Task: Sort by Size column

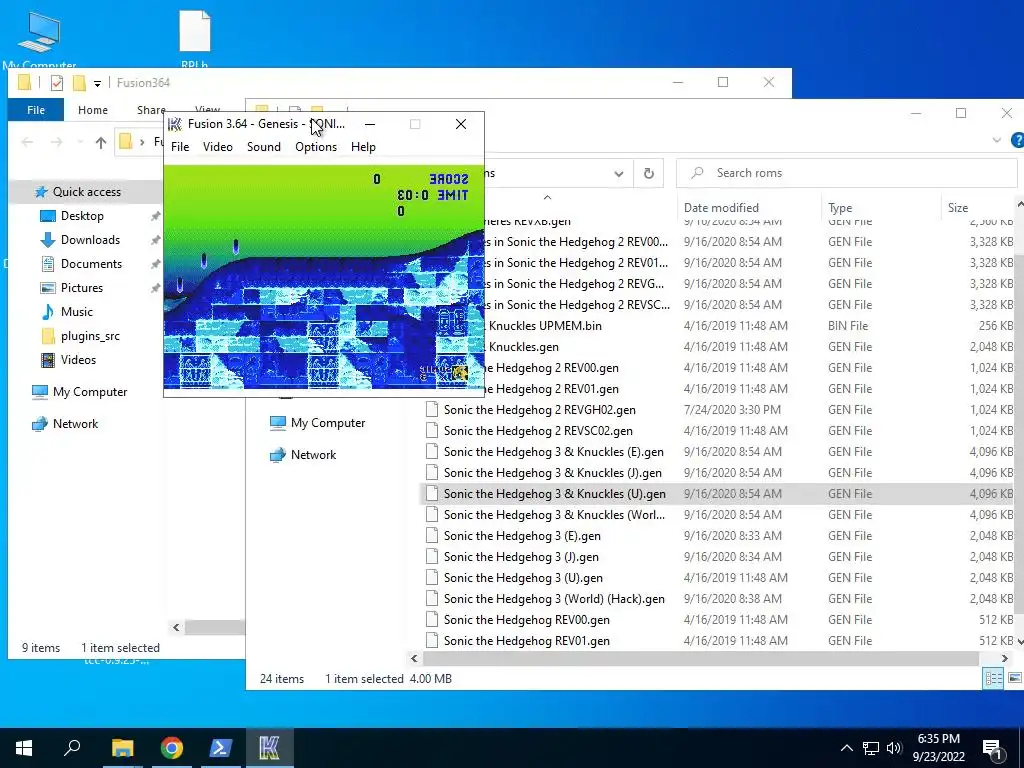Action: point(958,208)
